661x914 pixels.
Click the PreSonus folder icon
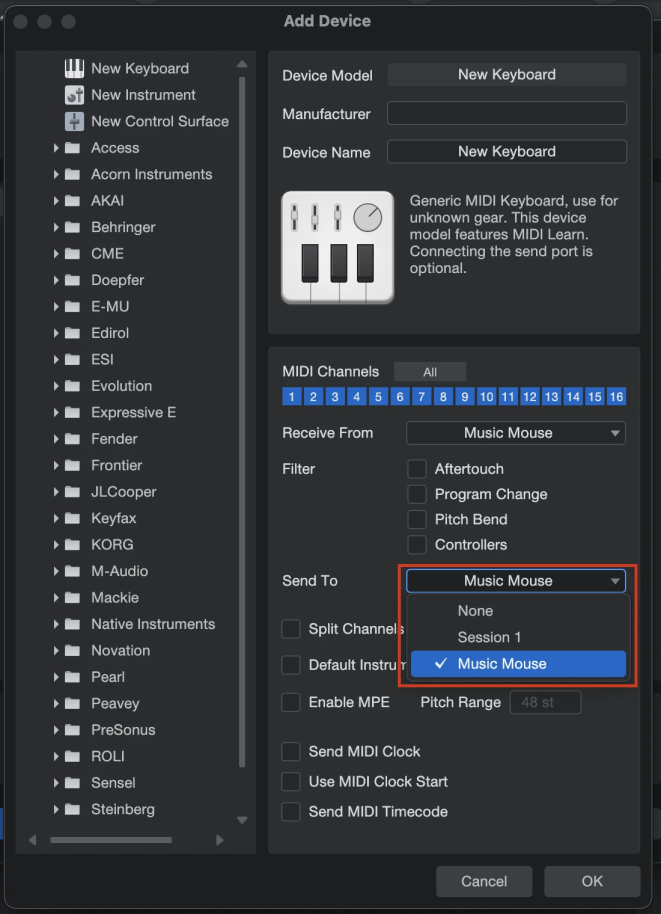(72, 730)
